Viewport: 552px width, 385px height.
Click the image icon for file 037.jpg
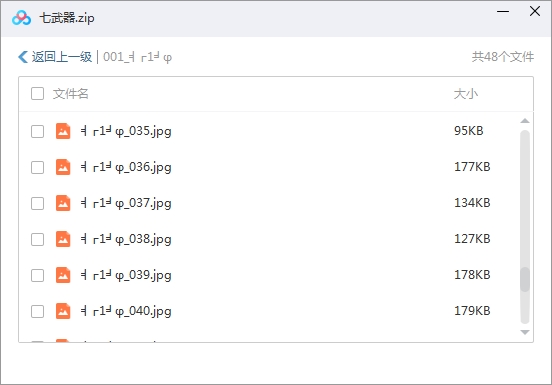coord(63,203)
